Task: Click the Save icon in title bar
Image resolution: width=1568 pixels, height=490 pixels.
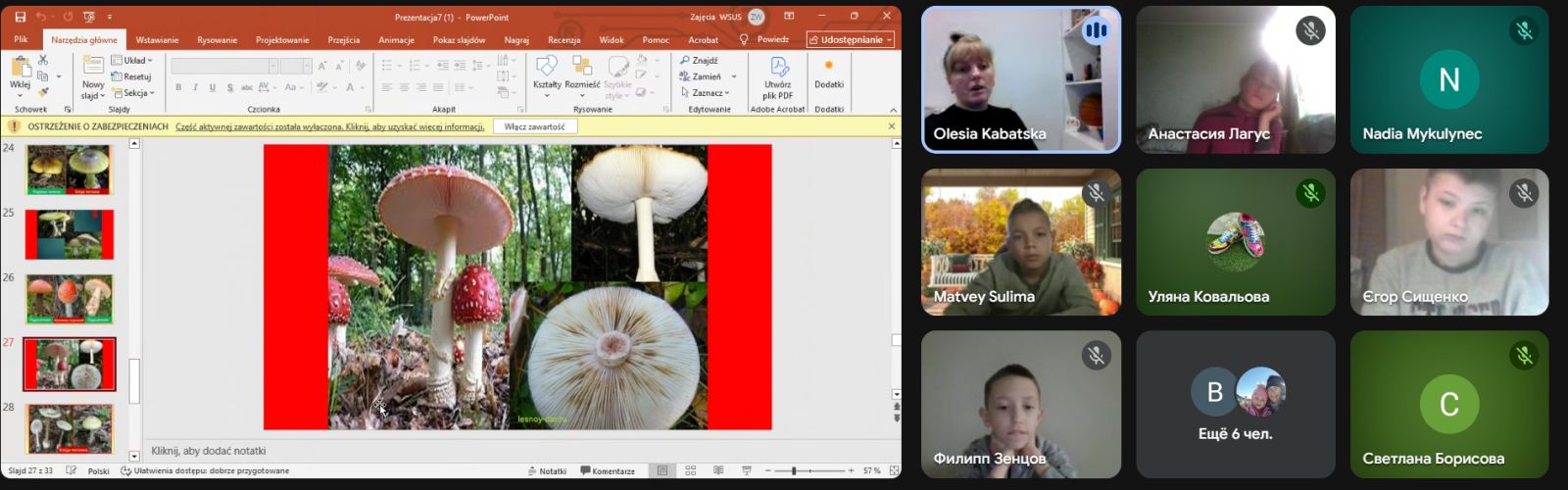Action: point(20,17)
